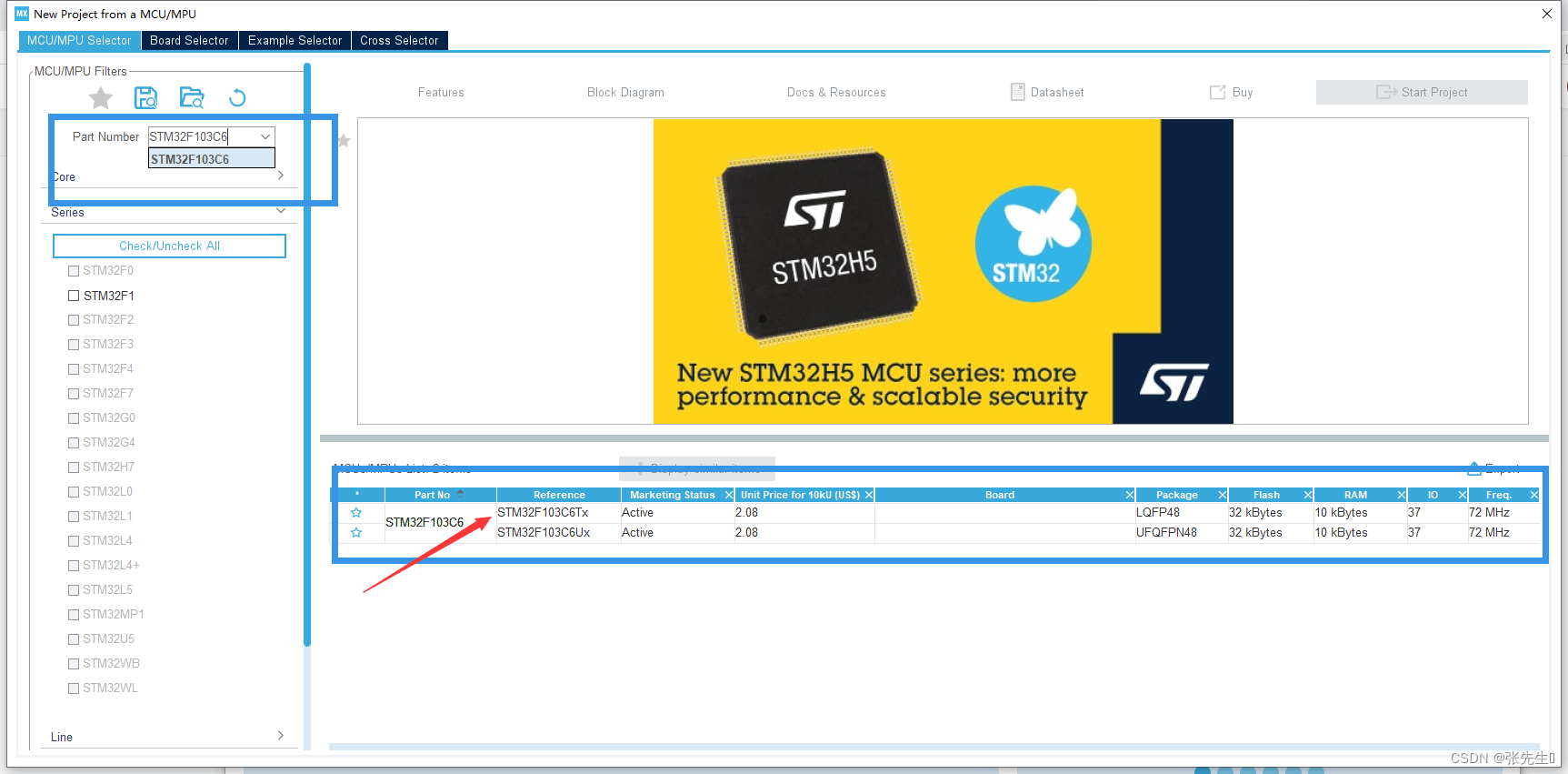
Task: Select the STM32F103C6Ux reference cell
Action: pyautogui.click(x=558, y=533)
